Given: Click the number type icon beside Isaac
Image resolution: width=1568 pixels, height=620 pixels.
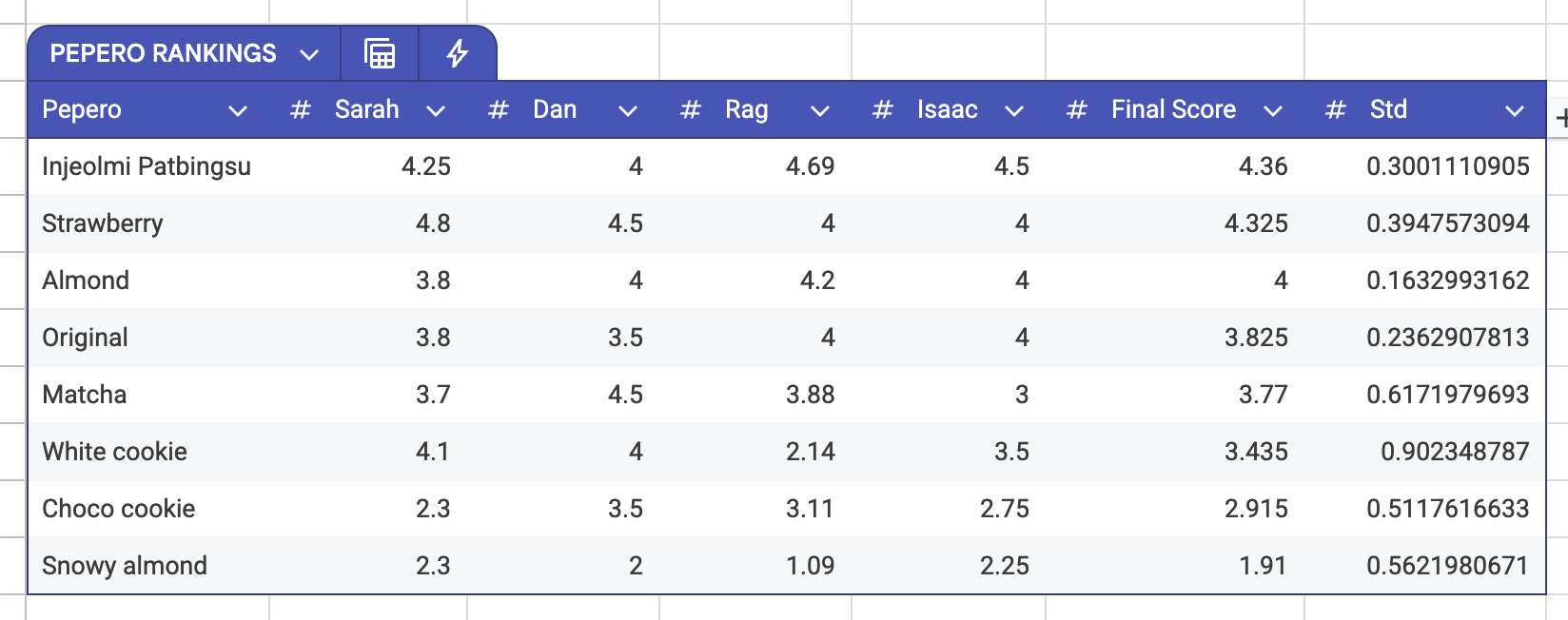Looking at the screenshot, I should (x=883, y=110).
